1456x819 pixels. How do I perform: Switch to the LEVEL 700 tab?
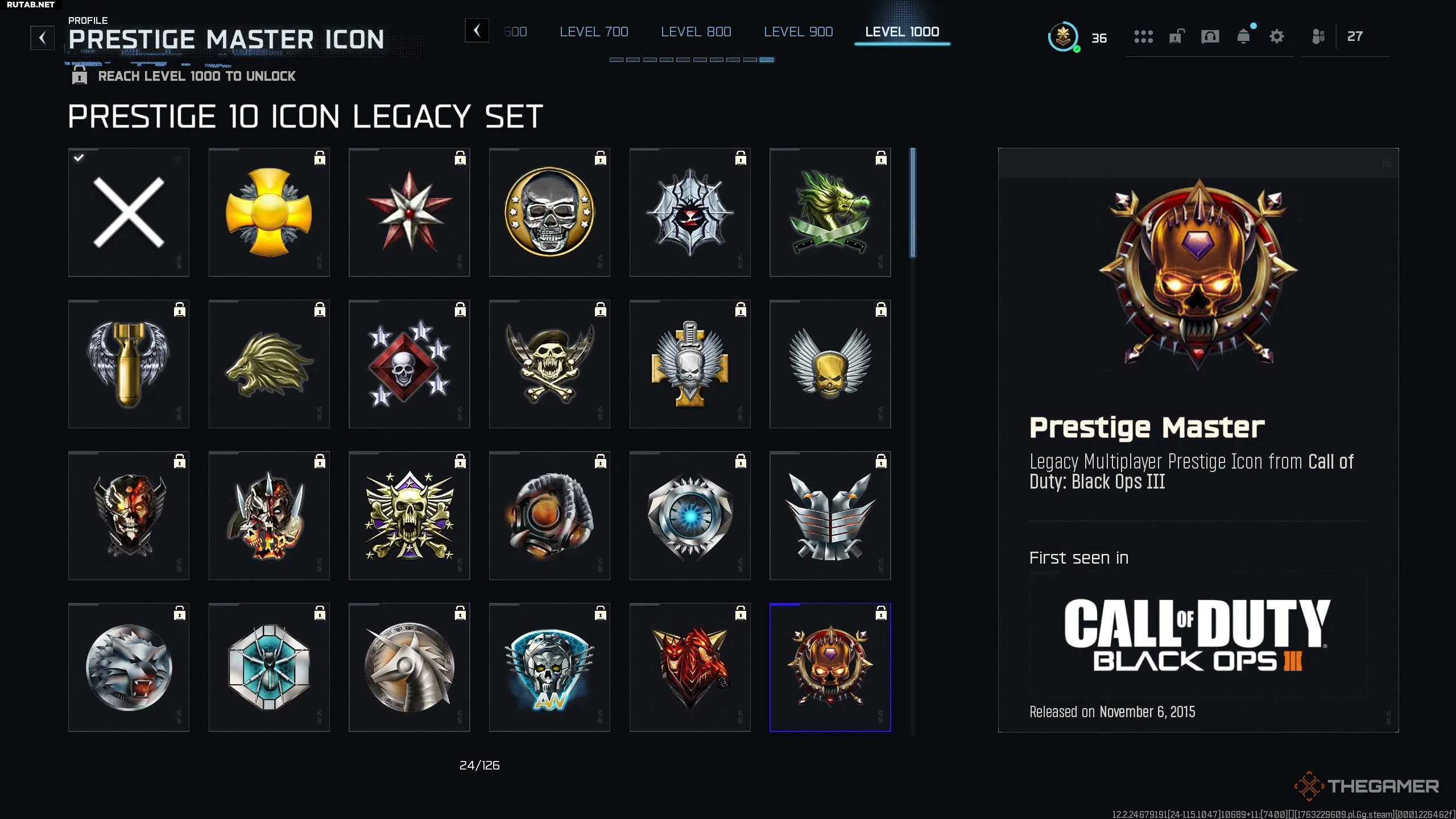tap(594, 32)
